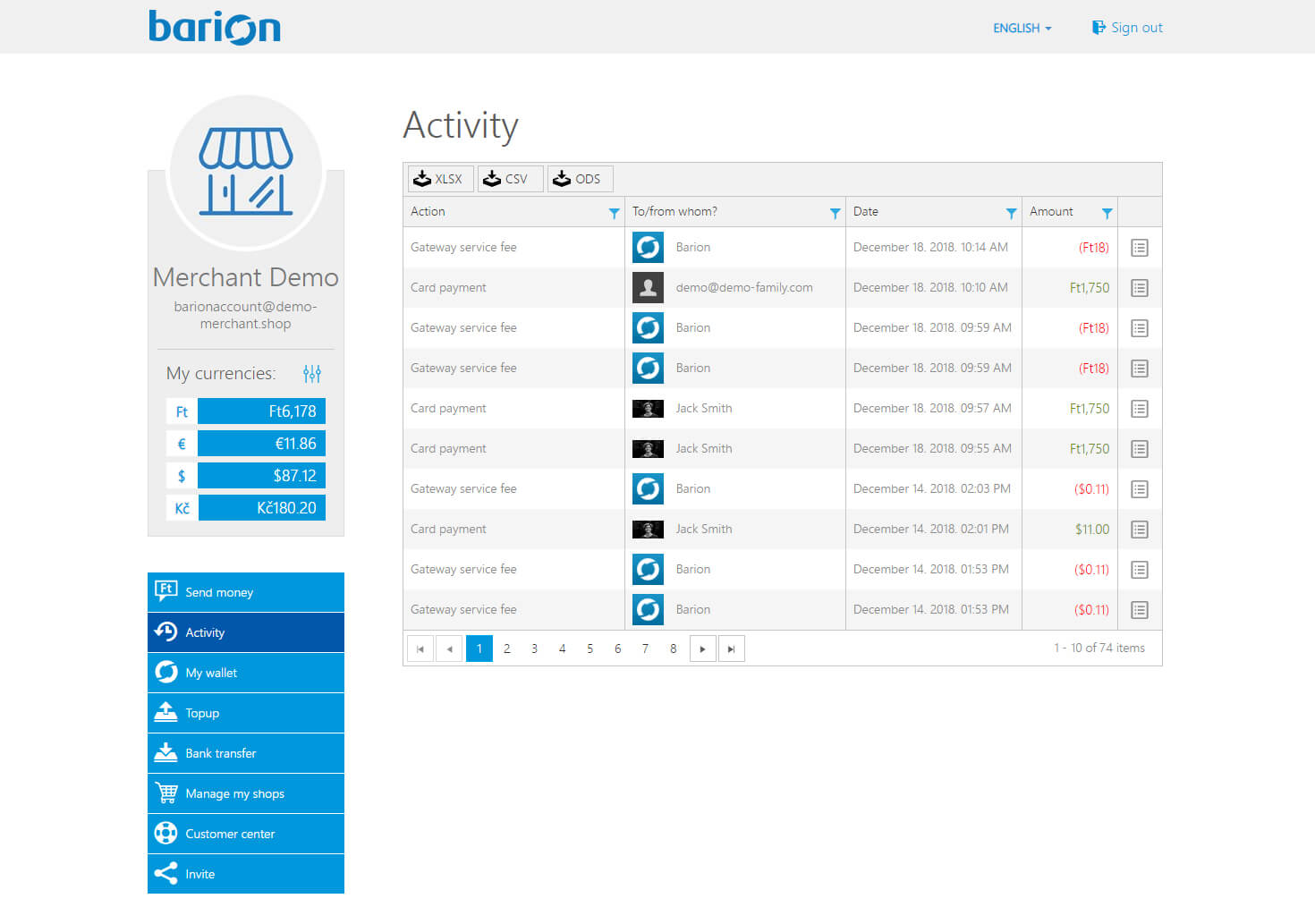This screenshot has width=1315, height=924.
Task: Open details icon for the $11.00 card payment
Action: click(x=1139, y=530)
